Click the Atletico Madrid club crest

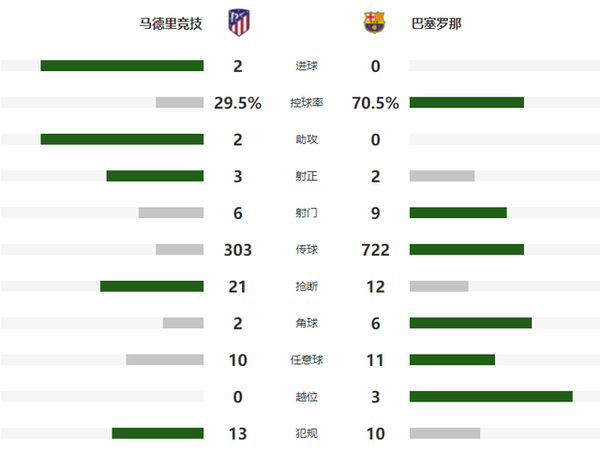(239, 23)
